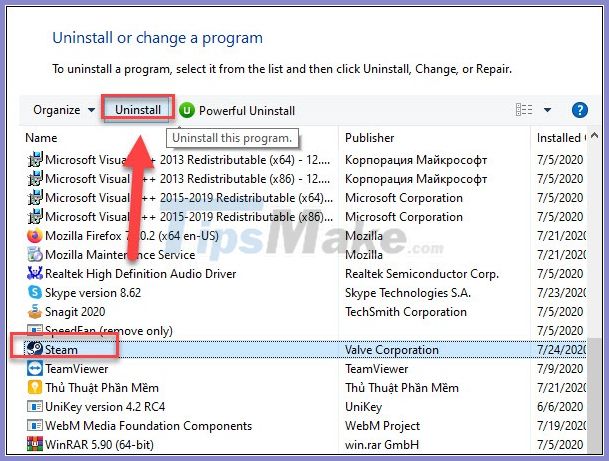Click the Mozilla Firefox icon in list

point(36,236)
